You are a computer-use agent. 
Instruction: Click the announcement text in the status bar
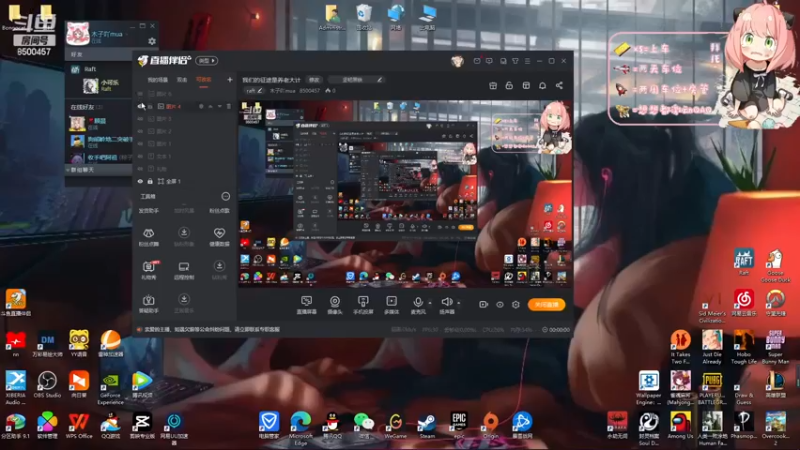pos(212,330)
